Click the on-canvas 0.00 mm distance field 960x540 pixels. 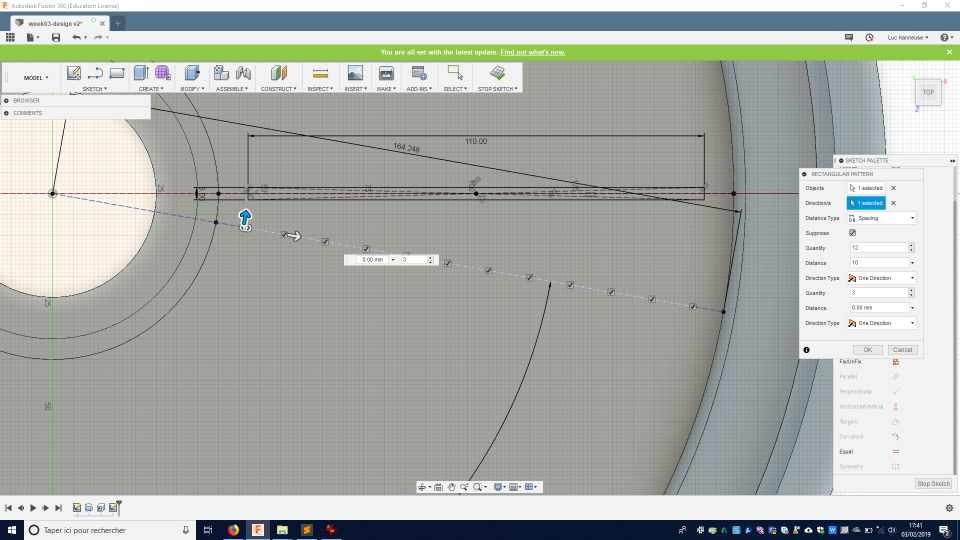(x=372, y=260)
